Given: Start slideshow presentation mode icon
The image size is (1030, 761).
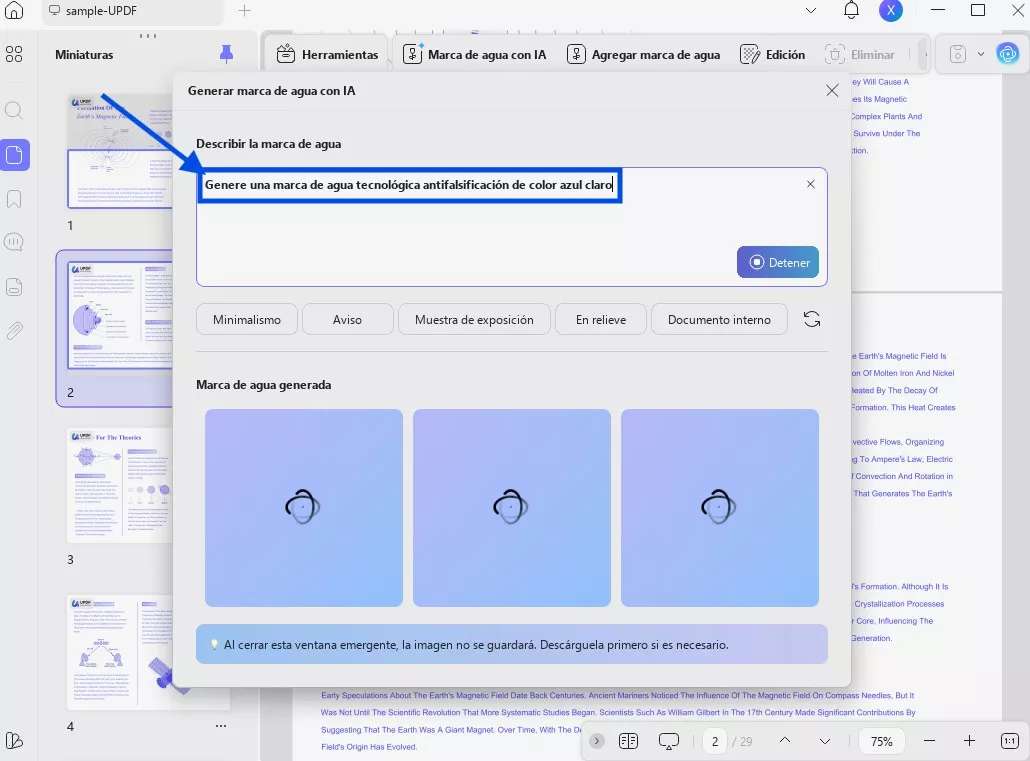Looking at the screenshot, I should click(669, 741).
